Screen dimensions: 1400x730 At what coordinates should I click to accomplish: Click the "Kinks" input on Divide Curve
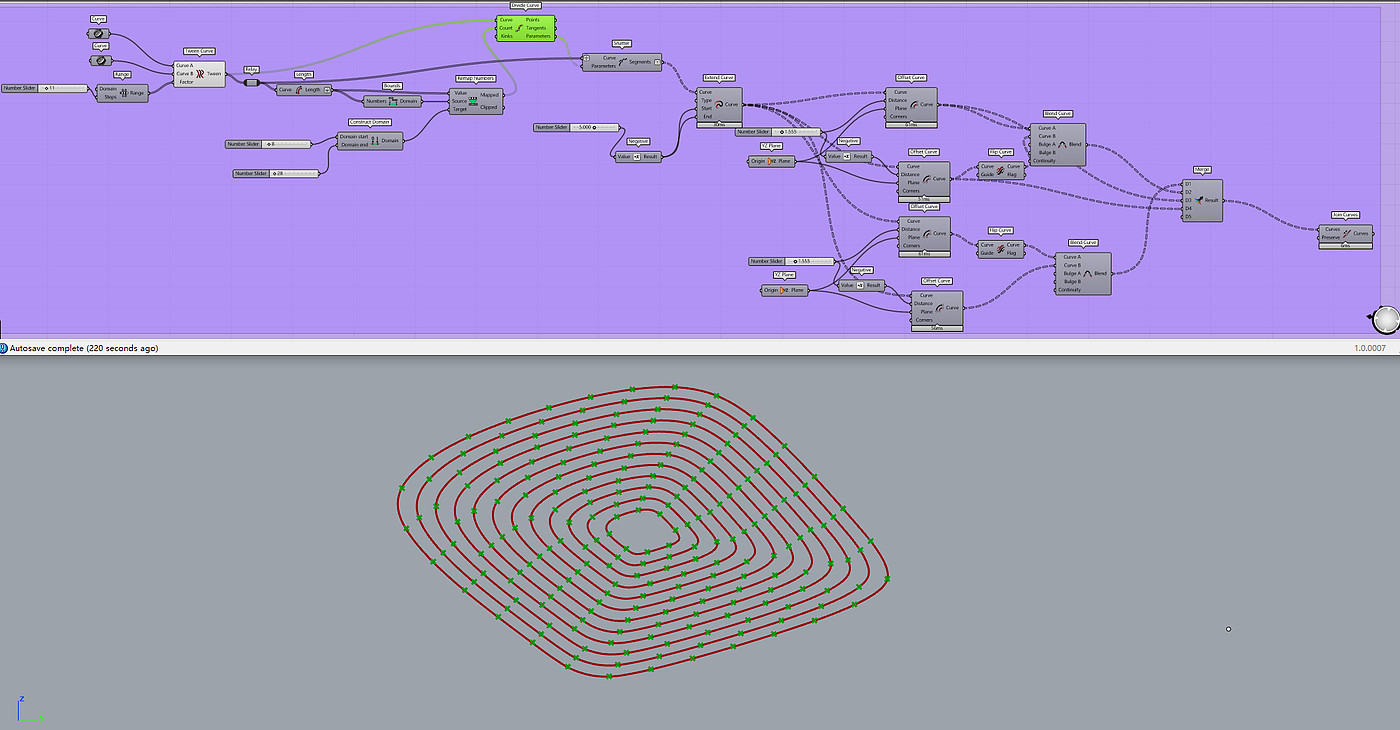click(506, 36)
